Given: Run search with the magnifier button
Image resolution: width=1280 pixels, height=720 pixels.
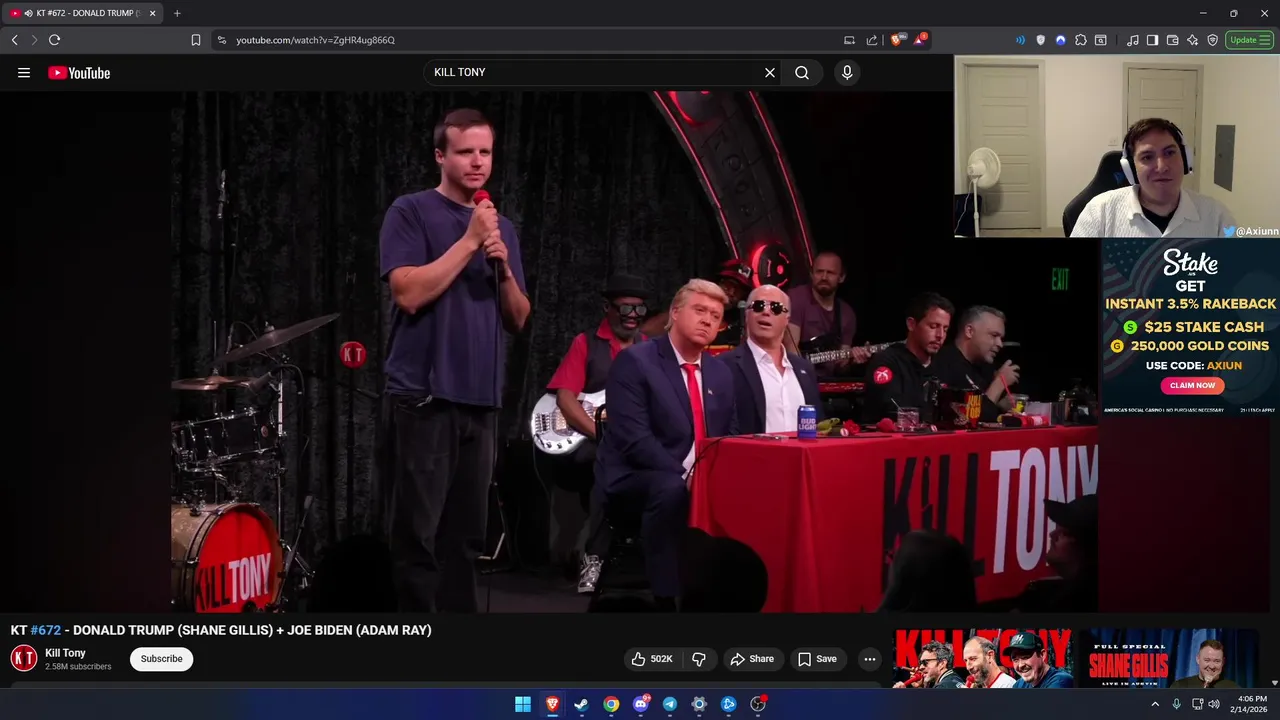Looking at the screenshot, I should (x=802, y=73).
